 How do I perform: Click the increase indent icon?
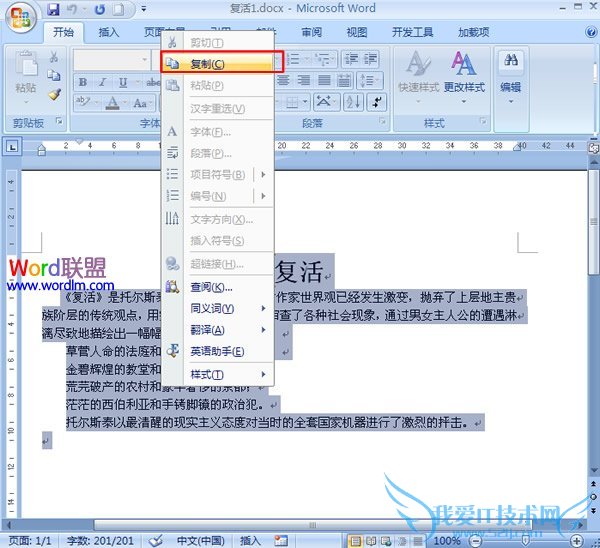click(370, 59)
